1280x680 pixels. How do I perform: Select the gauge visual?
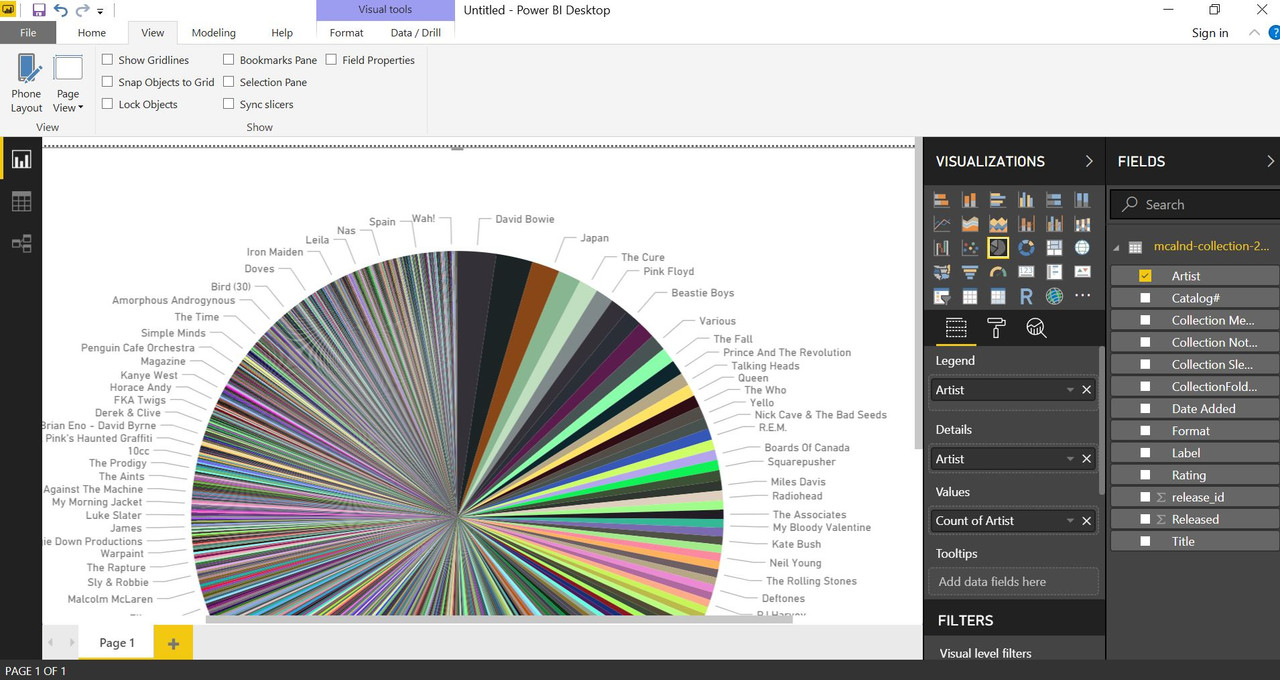998,272
